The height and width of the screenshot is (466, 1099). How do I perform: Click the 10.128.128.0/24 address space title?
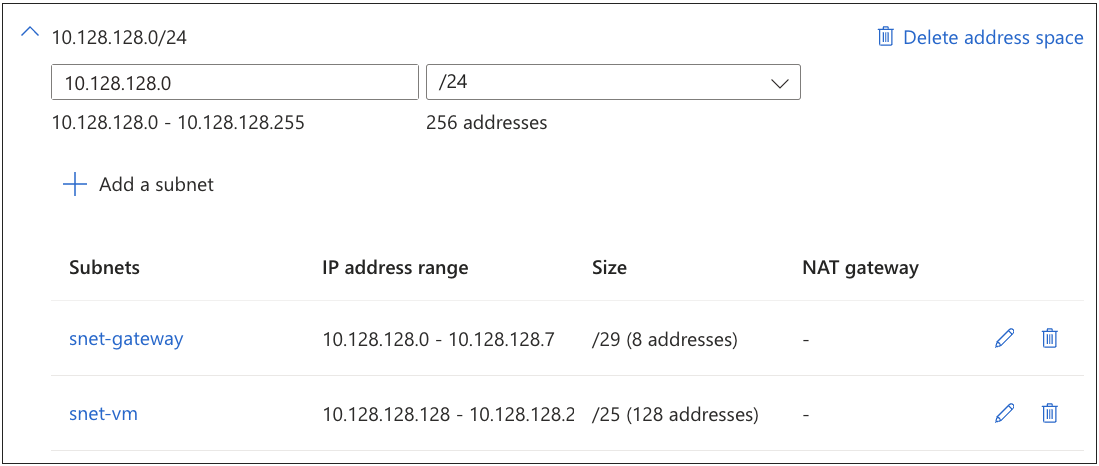[x=120, y=38]
